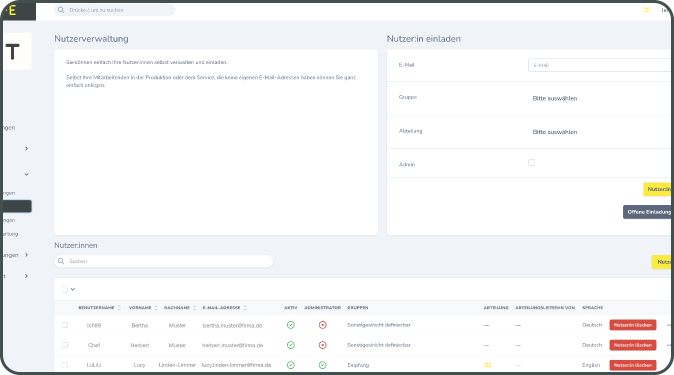Click the username Chef
674x375 pixels.
coord(94,345)
